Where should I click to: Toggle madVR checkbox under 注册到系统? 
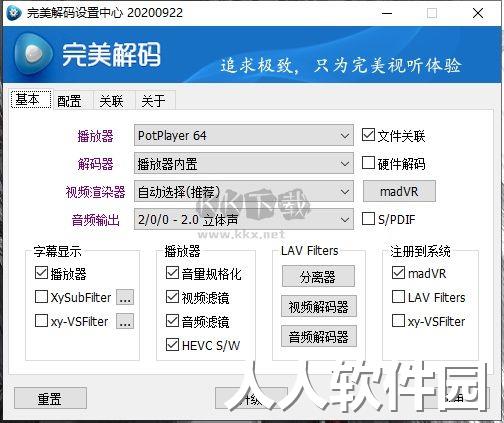(398, 273)
